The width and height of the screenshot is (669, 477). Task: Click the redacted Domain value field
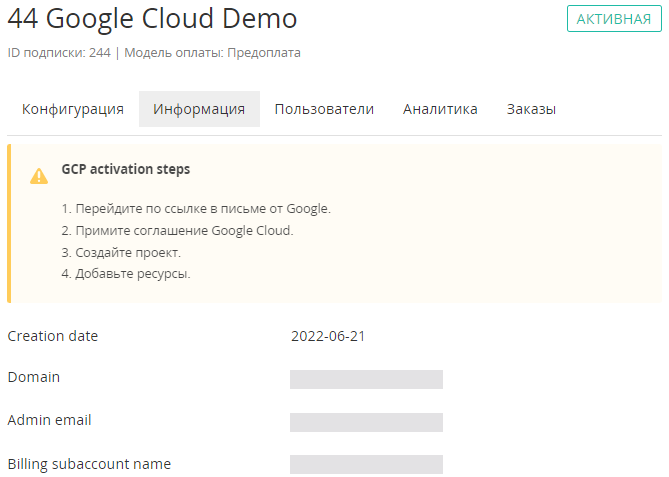(x=366, y=379)
